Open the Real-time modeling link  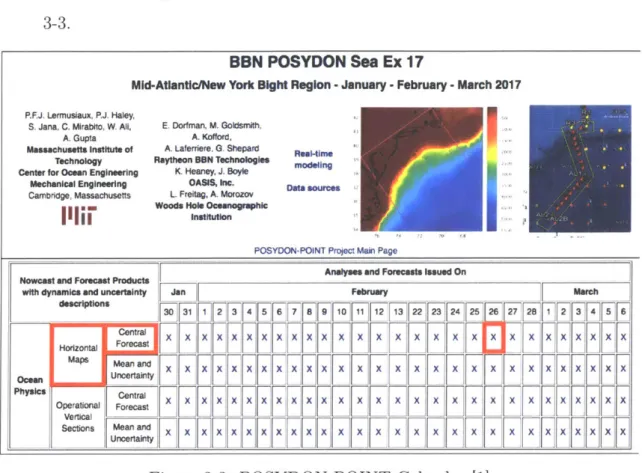[313, 159]
